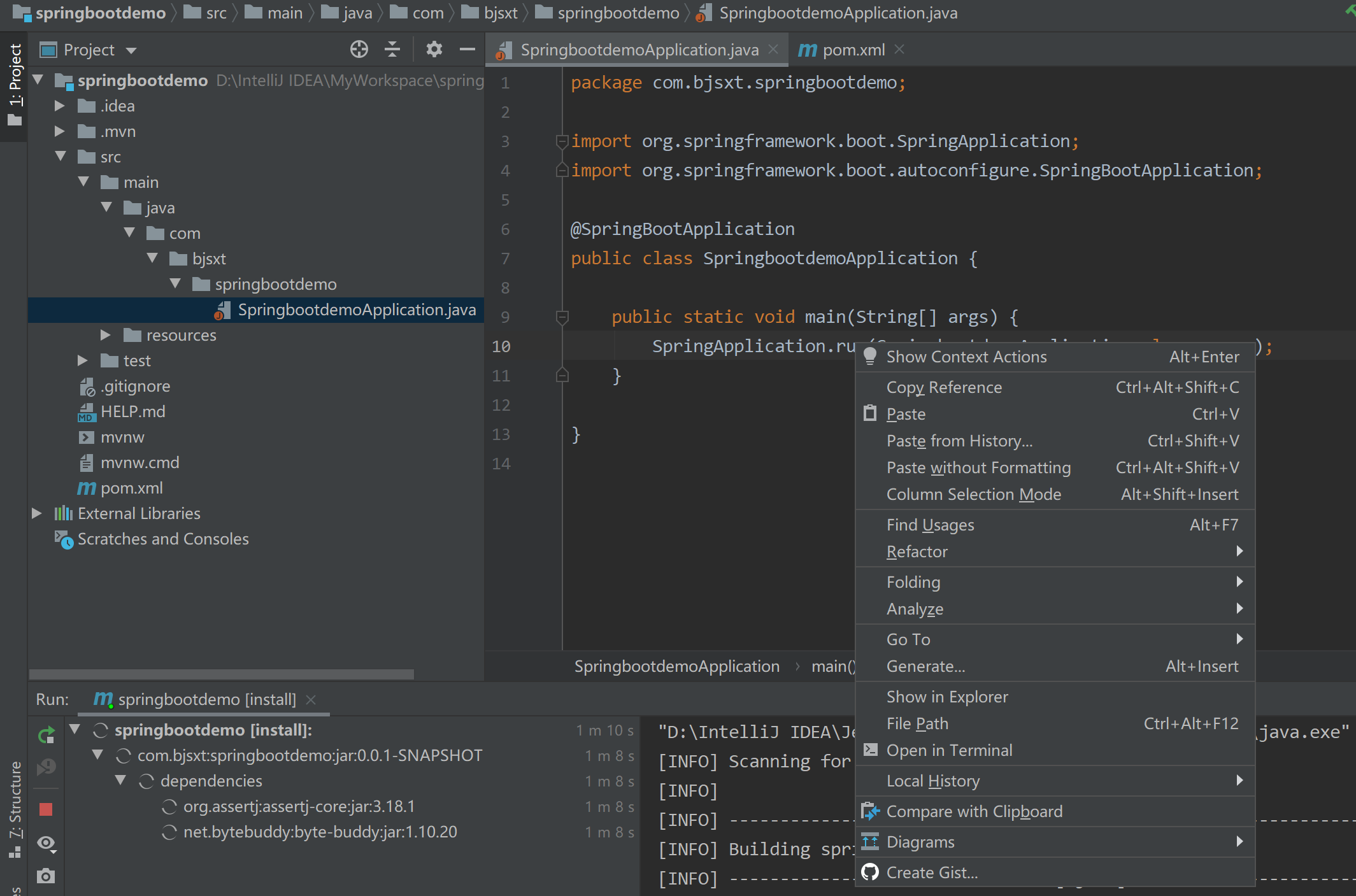
Task: Select mvnw.cmd file in tree
Action: (x=139, y=462)
